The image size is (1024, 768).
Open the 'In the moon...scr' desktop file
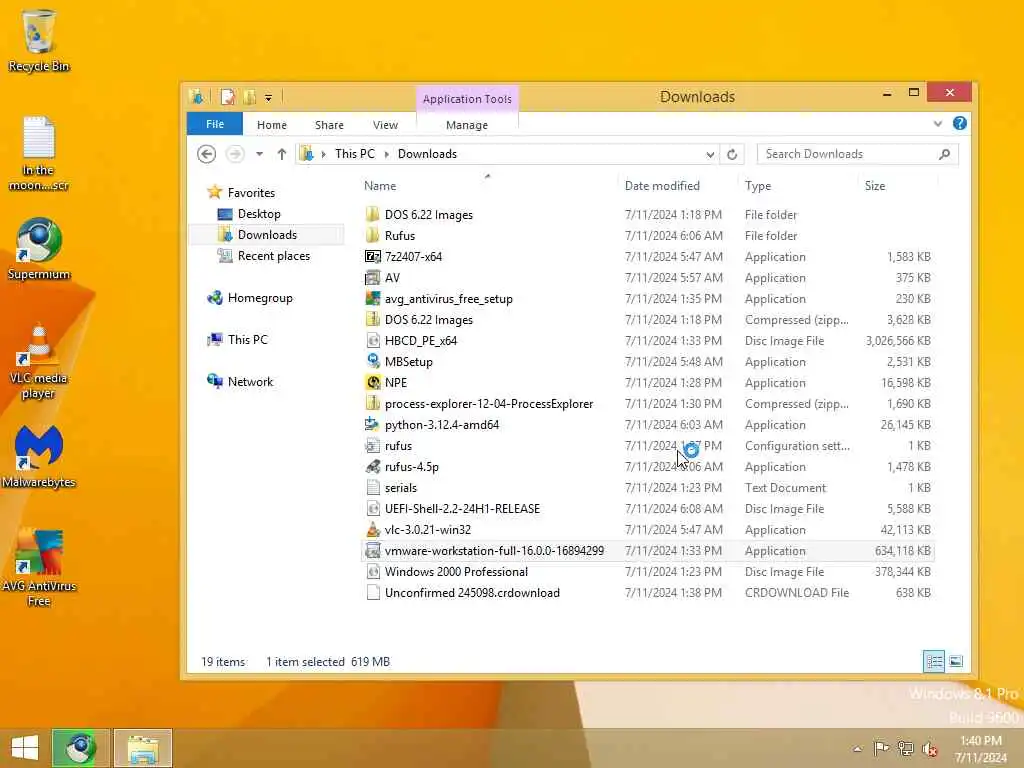click(x=39, y=153)
